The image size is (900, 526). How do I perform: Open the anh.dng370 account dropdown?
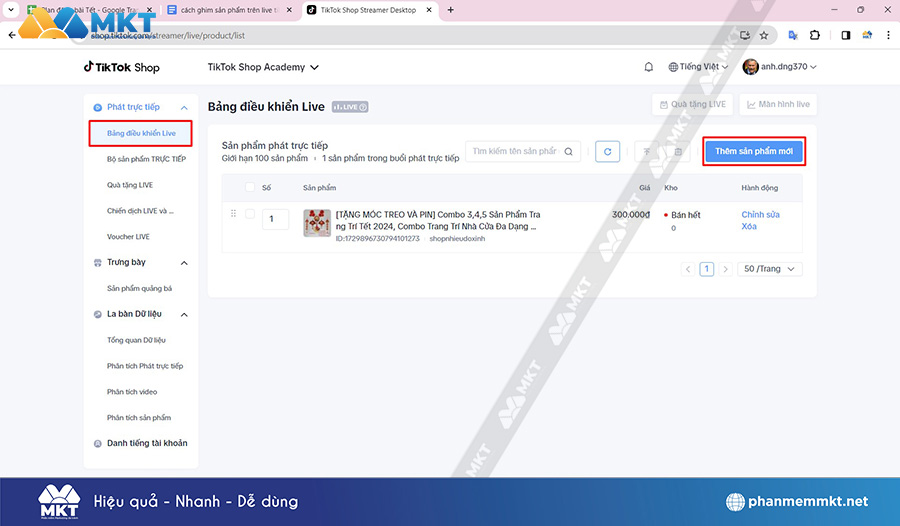pos(789,67)
